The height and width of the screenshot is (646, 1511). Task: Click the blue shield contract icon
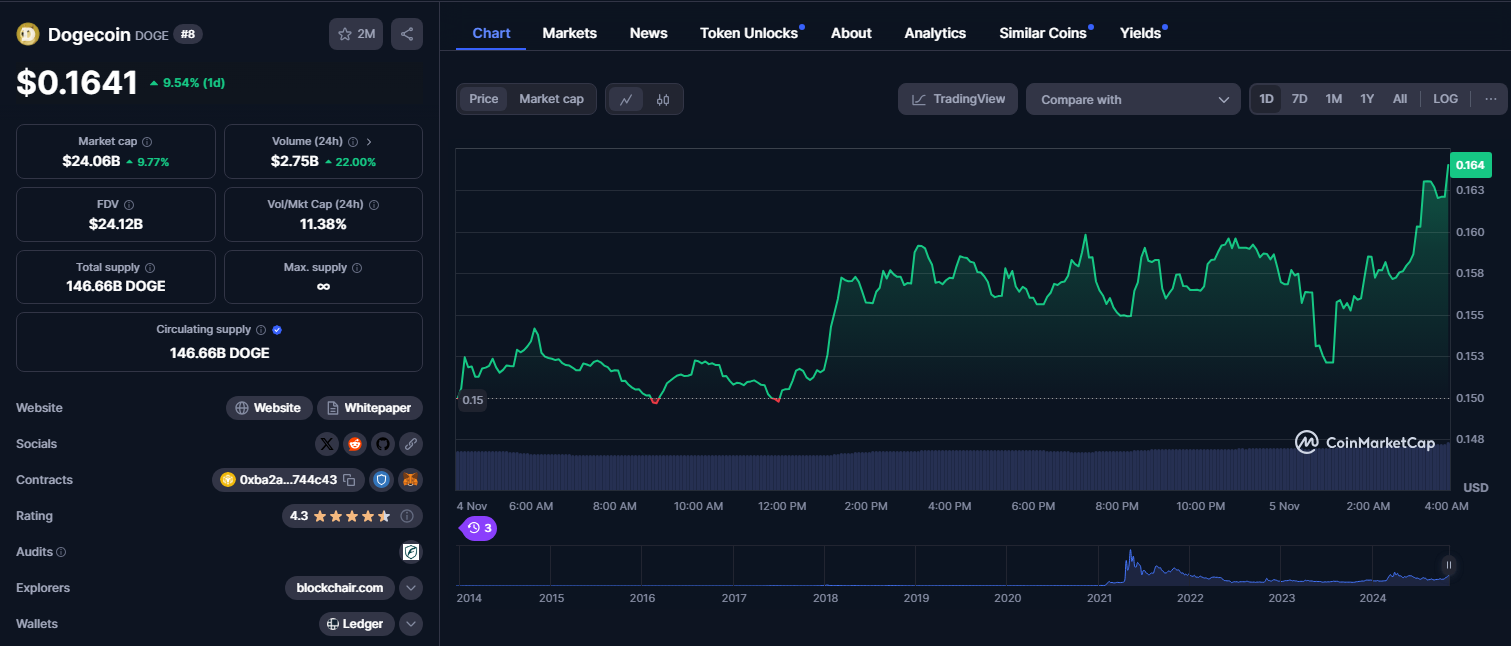tap(381, 480)
